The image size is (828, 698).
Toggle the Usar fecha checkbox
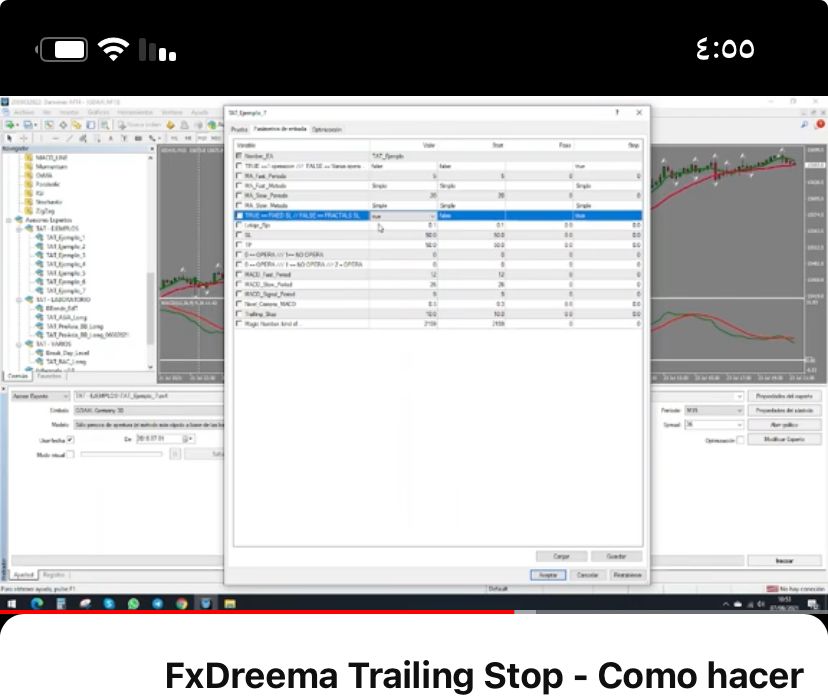coord(70,440)
